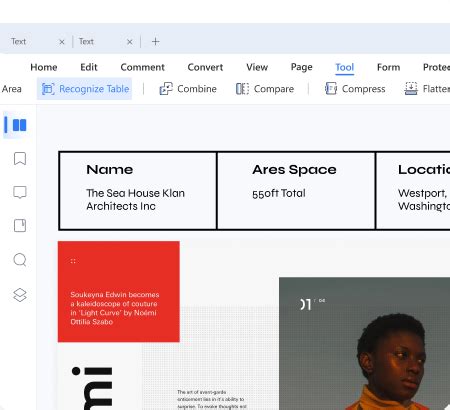
Task: Open the Home ribbon tab
Action: pos(44,67)
